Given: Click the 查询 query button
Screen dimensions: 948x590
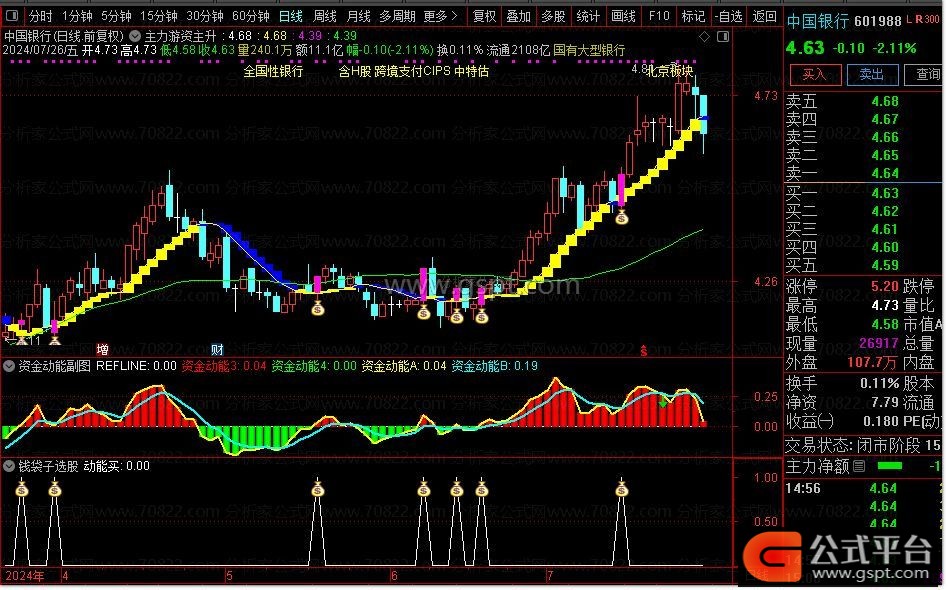Looking at the screenshot, I should tap(925, 75).
